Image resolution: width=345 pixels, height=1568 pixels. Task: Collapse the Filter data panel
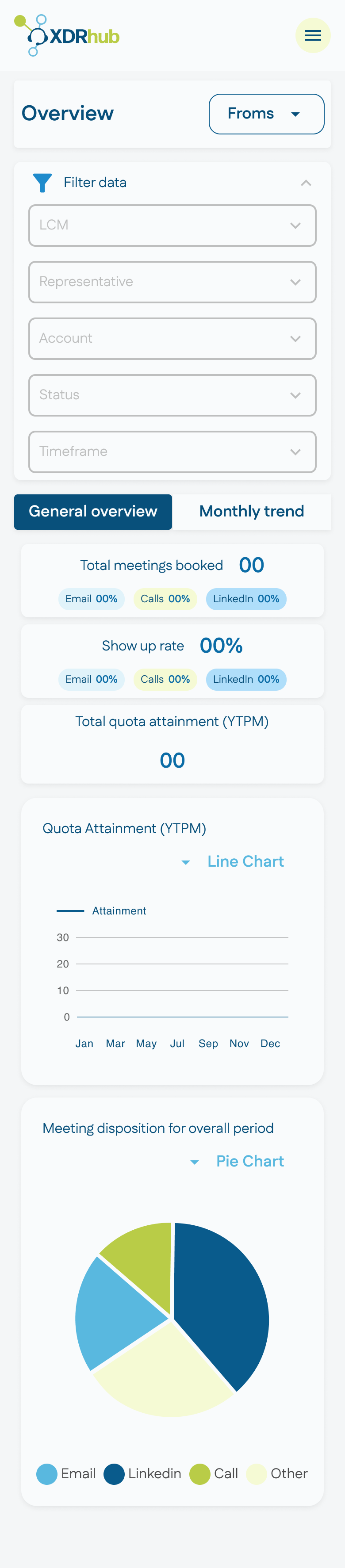click(306, 183)
